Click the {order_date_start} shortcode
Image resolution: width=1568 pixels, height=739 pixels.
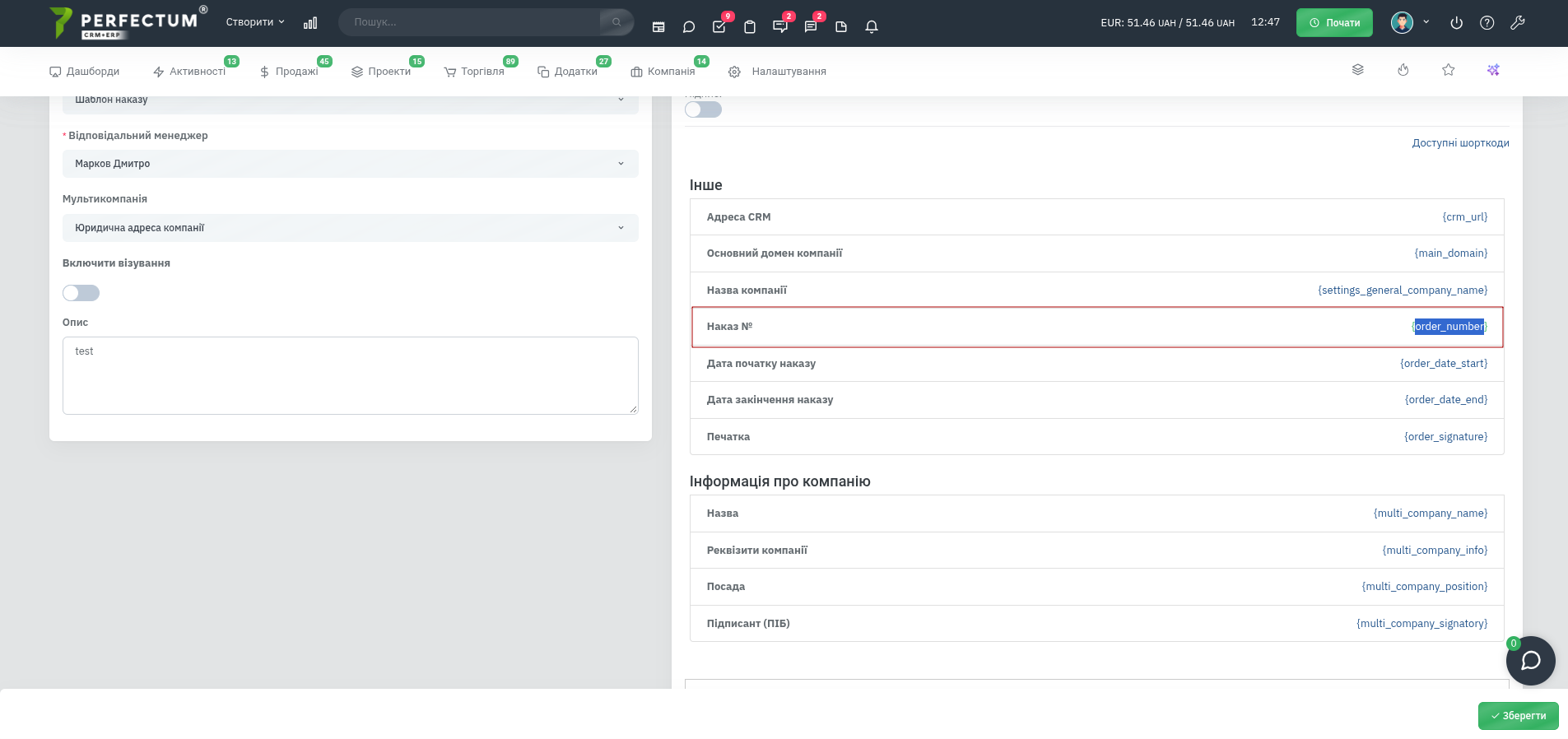1444,364
